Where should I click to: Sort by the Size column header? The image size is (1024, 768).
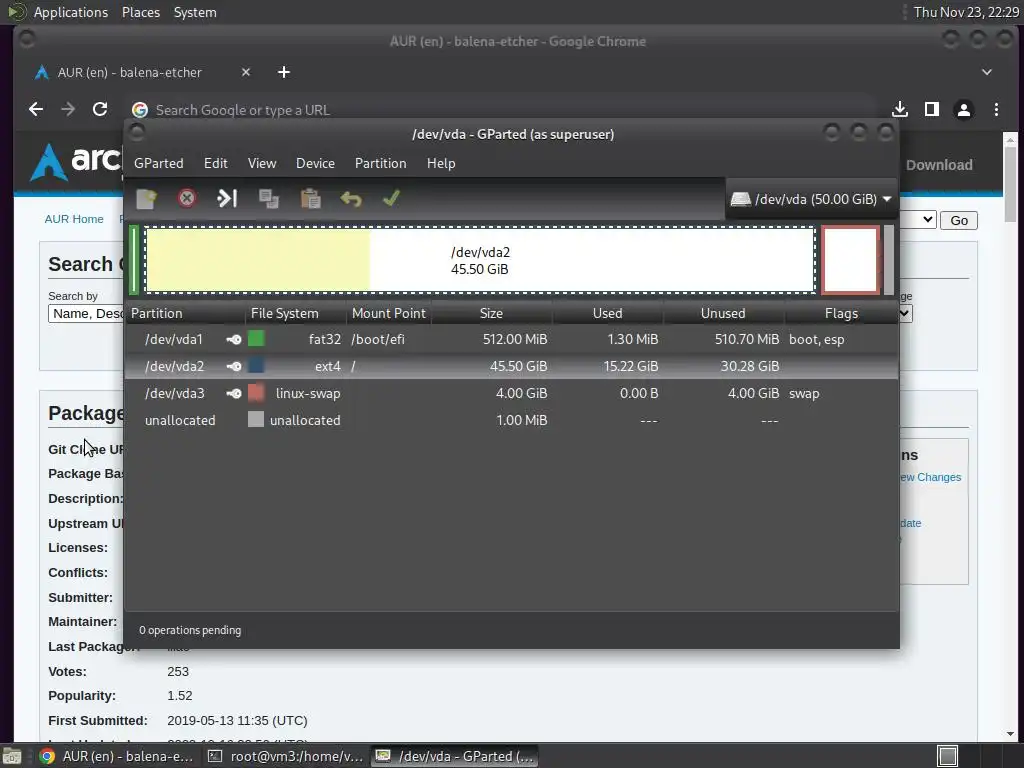click(x=492, y=313)
